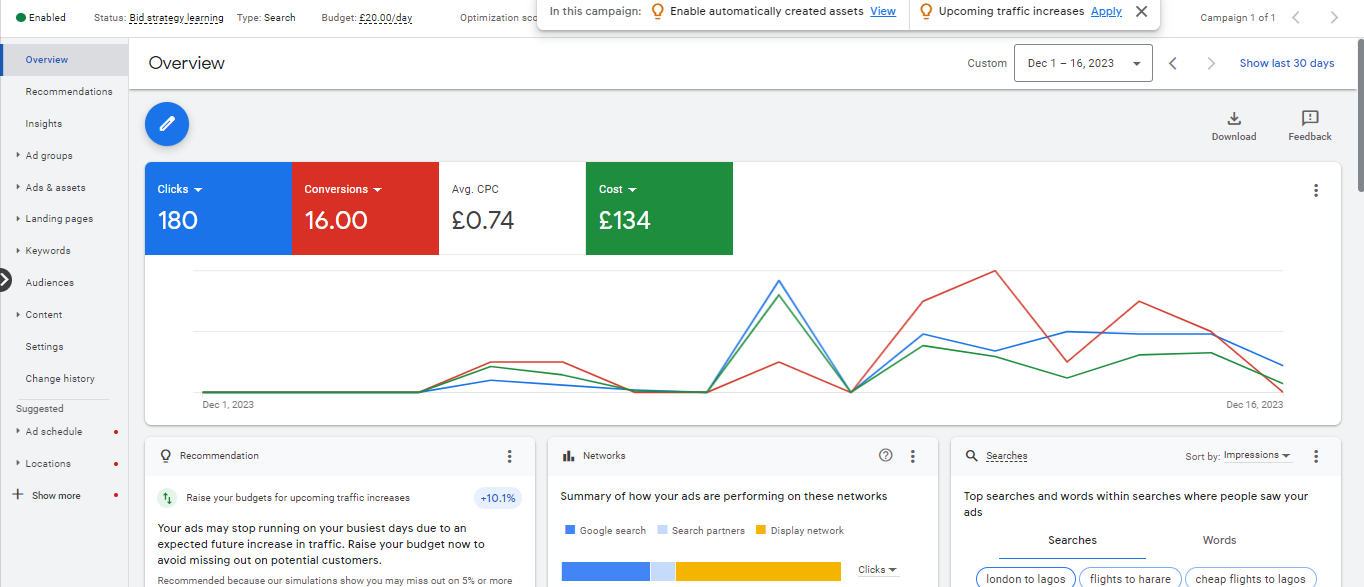1364x587 pixels.
Task: Expand the sidebar collapse arrow
Action: pos(5,281)
